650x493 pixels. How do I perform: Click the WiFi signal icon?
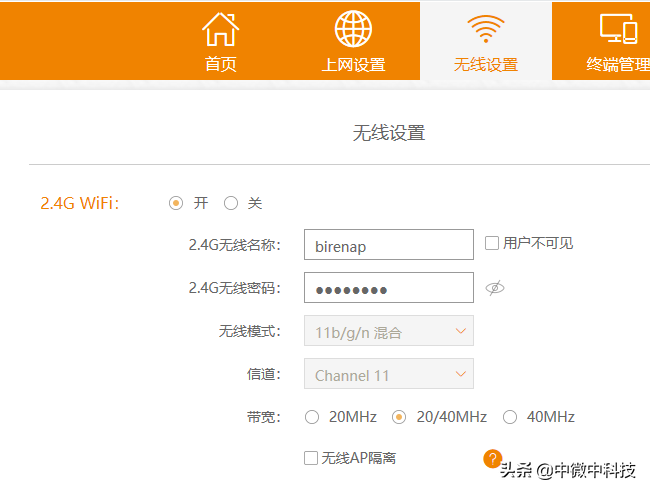tap(486, 29)
